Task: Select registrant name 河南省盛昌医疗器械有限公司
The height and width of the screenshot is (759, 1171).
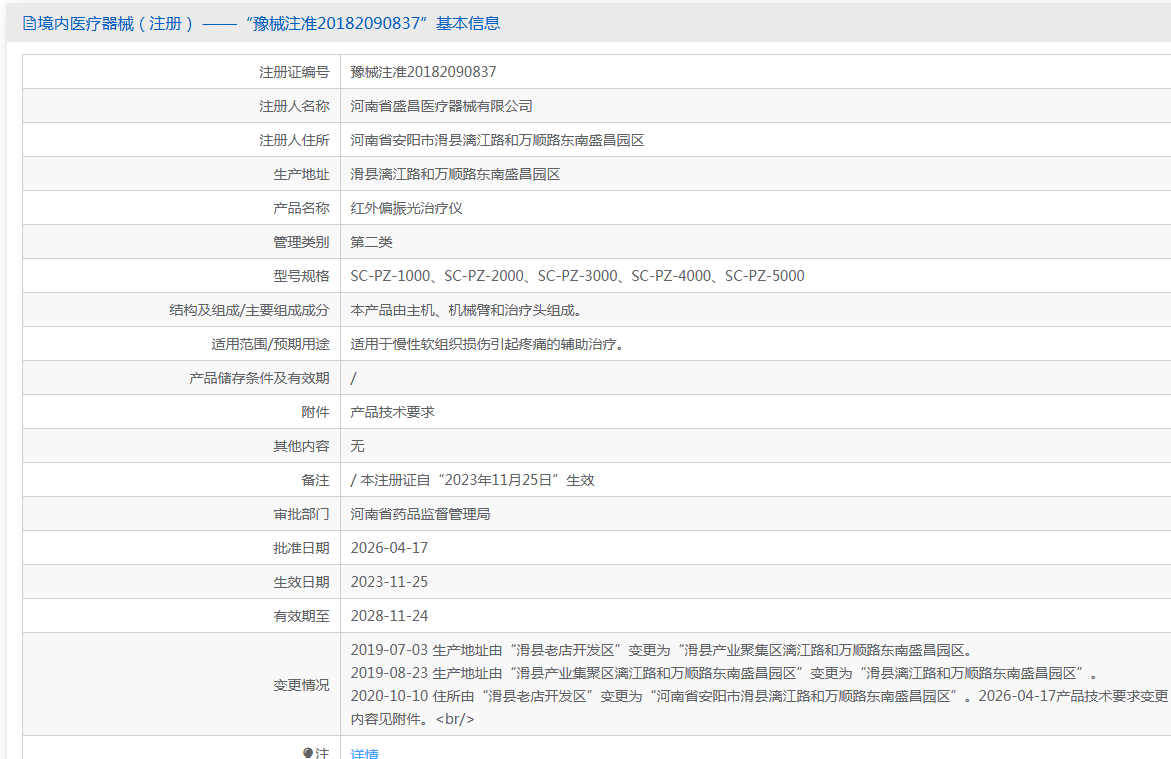Action: coord(441,106)
